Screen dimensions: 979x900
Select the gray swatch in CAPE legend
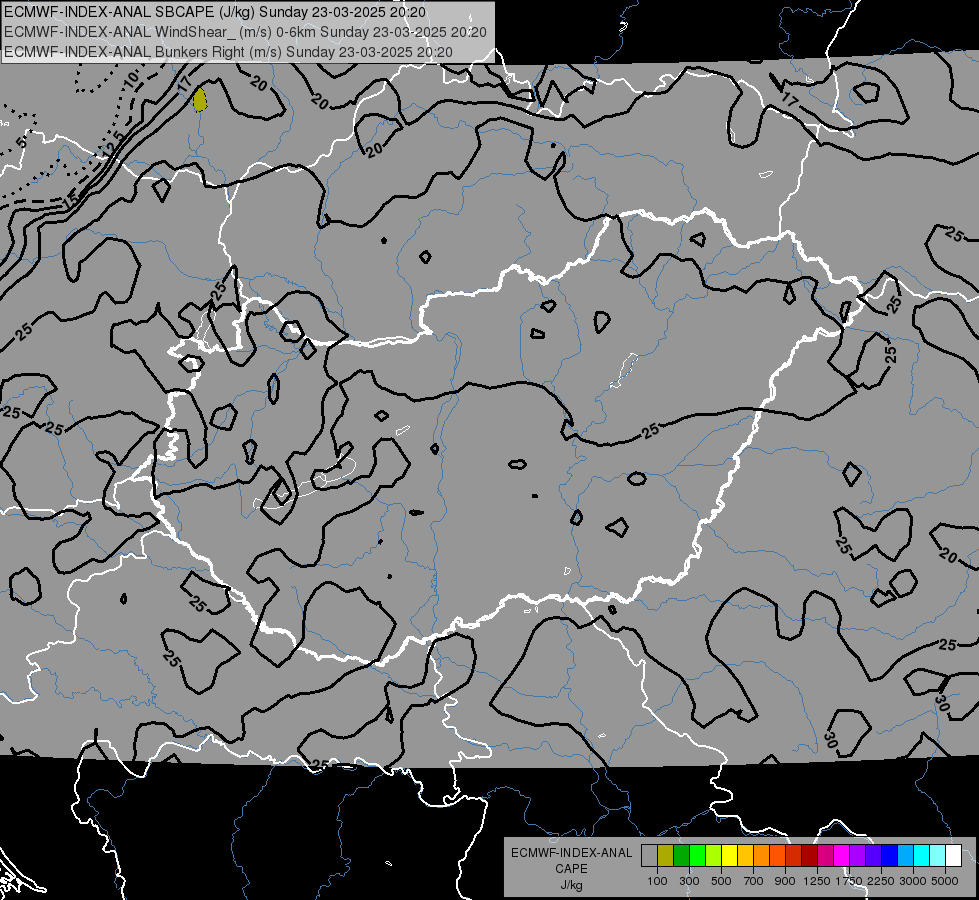(649, 856)
